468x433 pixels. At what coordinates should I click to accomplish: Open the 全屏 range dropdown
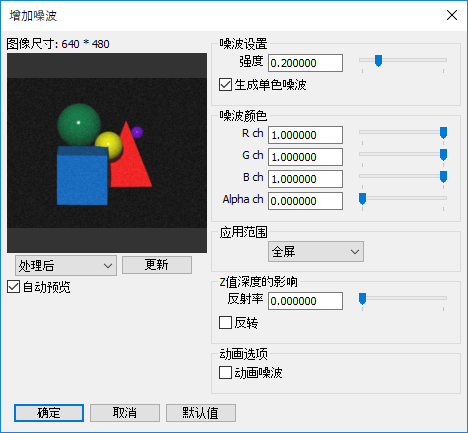[316, 252]
